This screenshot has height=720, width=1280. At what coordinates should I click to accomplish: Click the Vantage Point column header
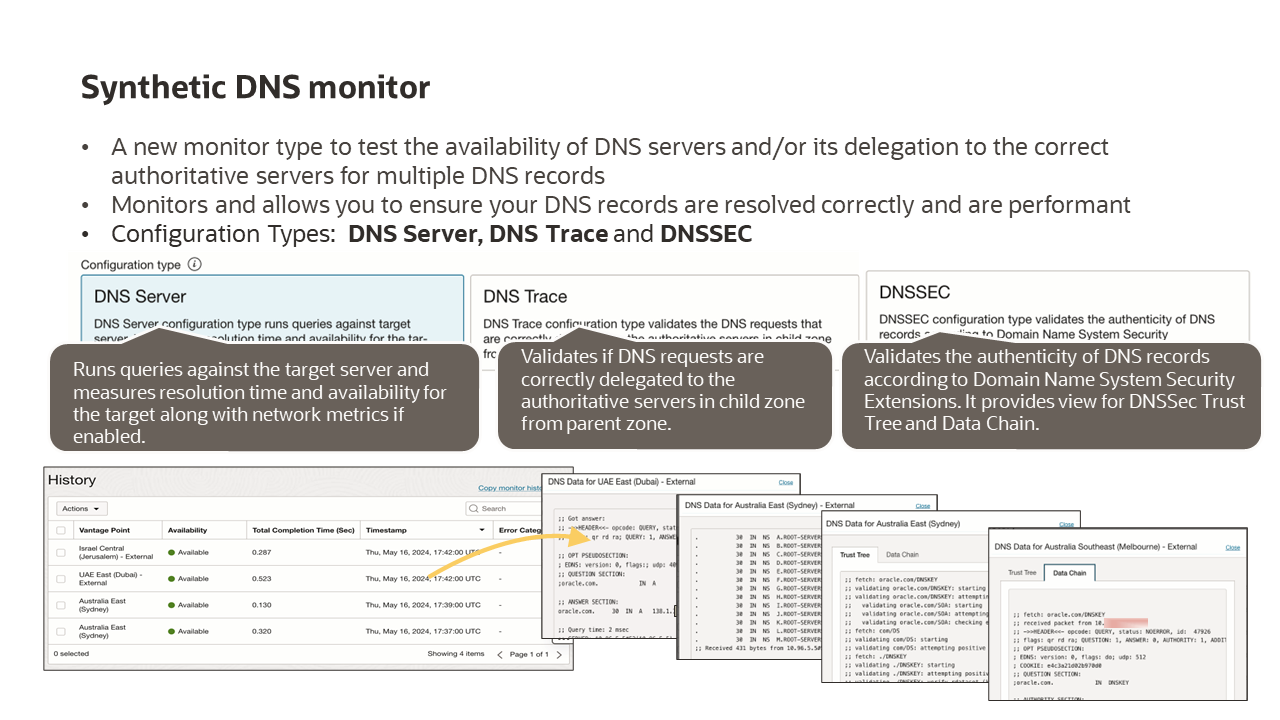click(x=105, y=530)
